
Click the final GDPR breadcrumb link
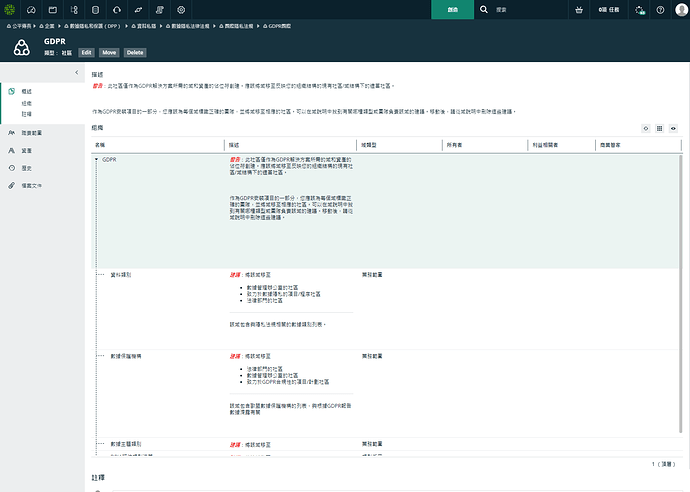(277, 26)
